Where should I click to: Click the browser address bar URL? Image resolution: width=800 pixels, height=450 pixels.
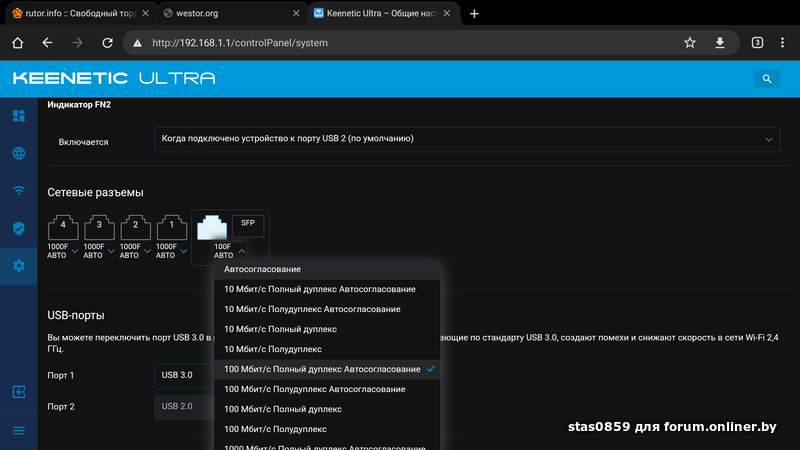coord(240,43)
